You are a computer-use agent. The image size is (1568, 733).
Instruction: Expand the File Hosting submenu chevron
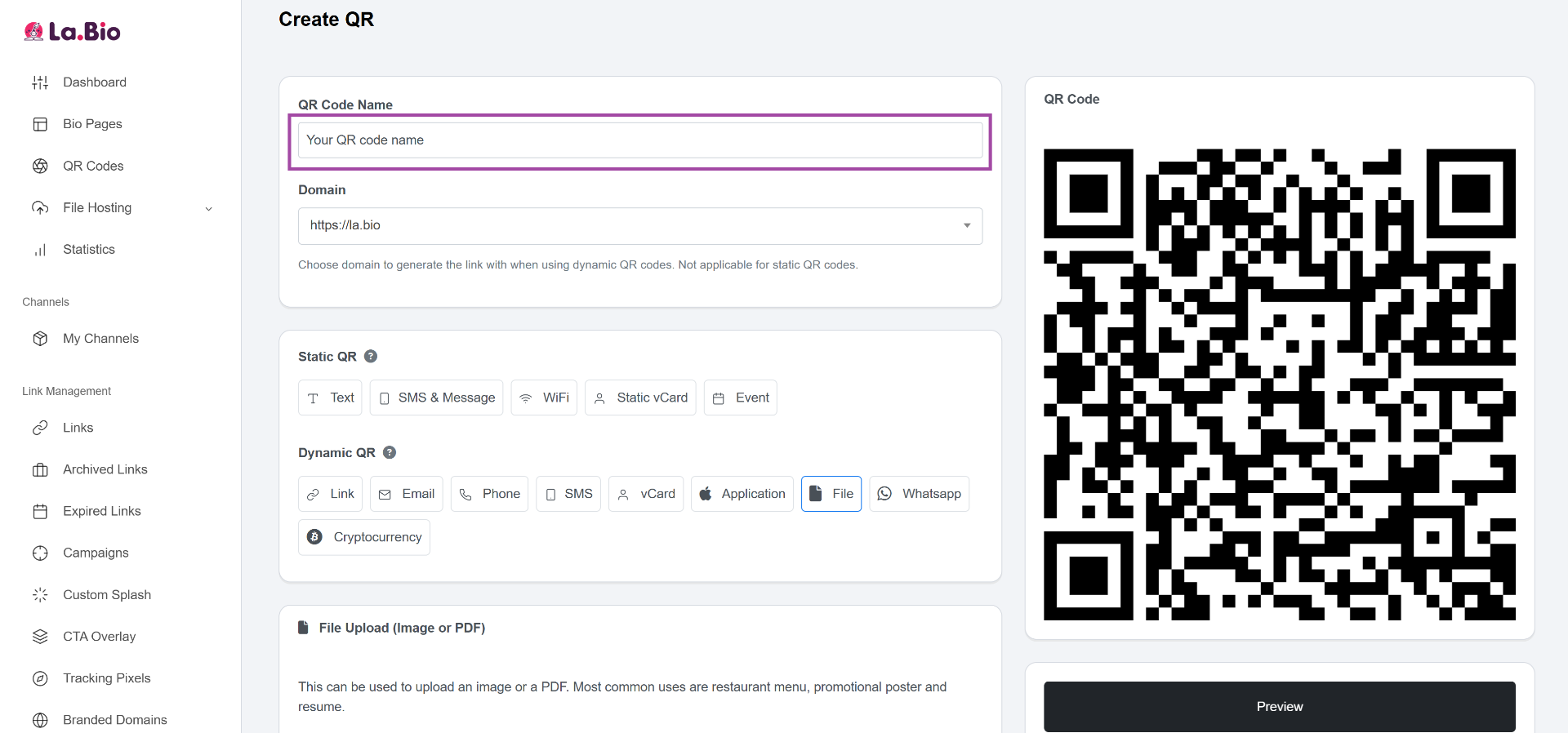point(208,209)
